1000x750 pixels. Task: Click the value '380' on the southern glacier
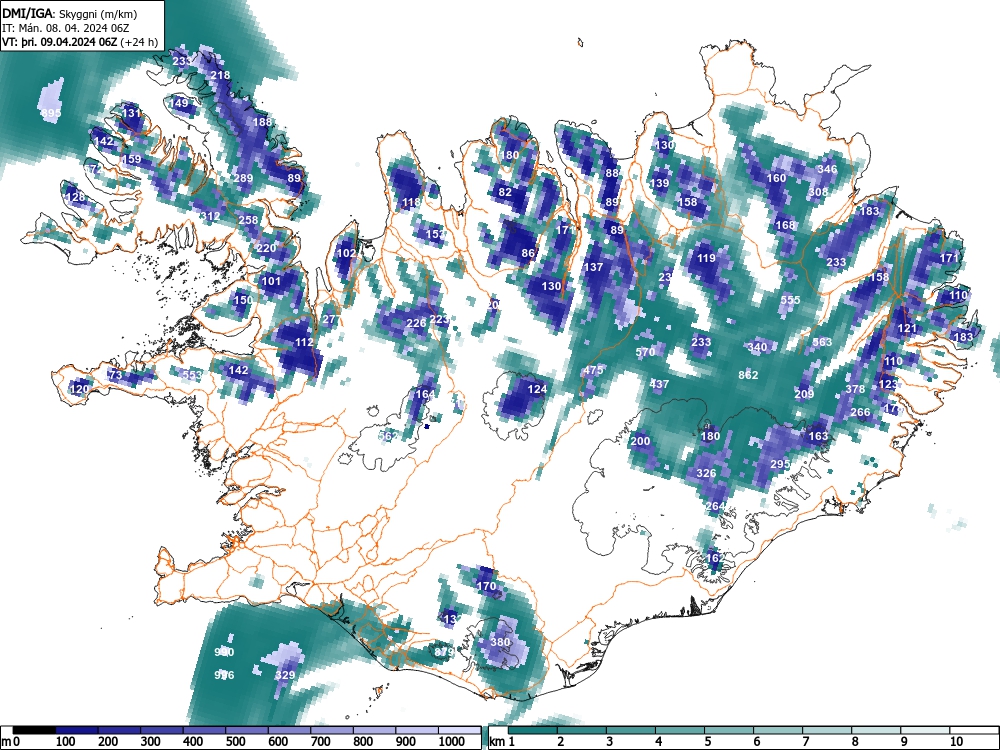coord(500,642)
